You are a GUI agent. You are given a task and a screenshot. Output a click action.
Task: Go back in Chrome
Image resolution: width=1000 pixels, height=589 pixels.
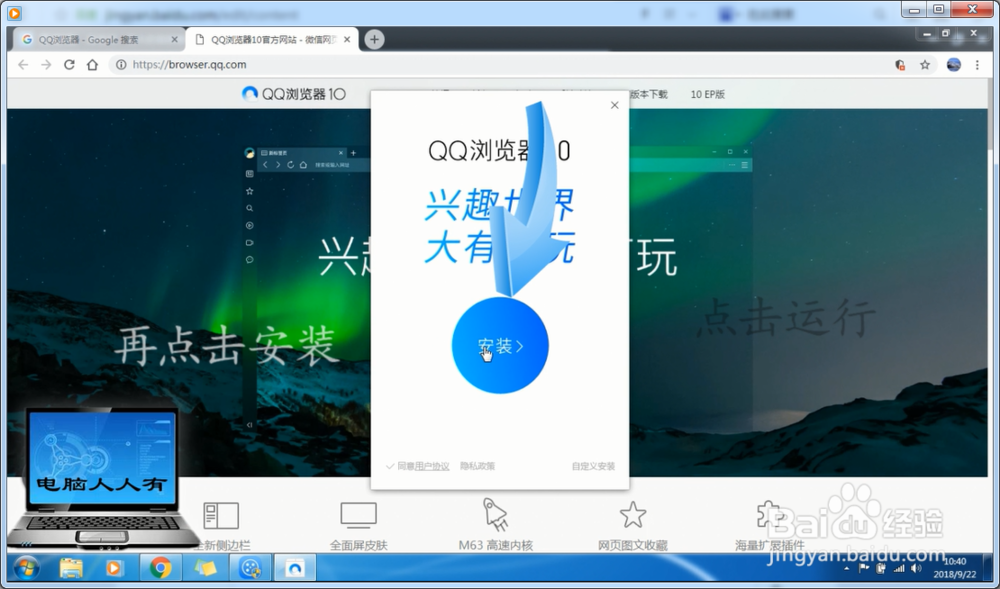click(x=23, y=64)
